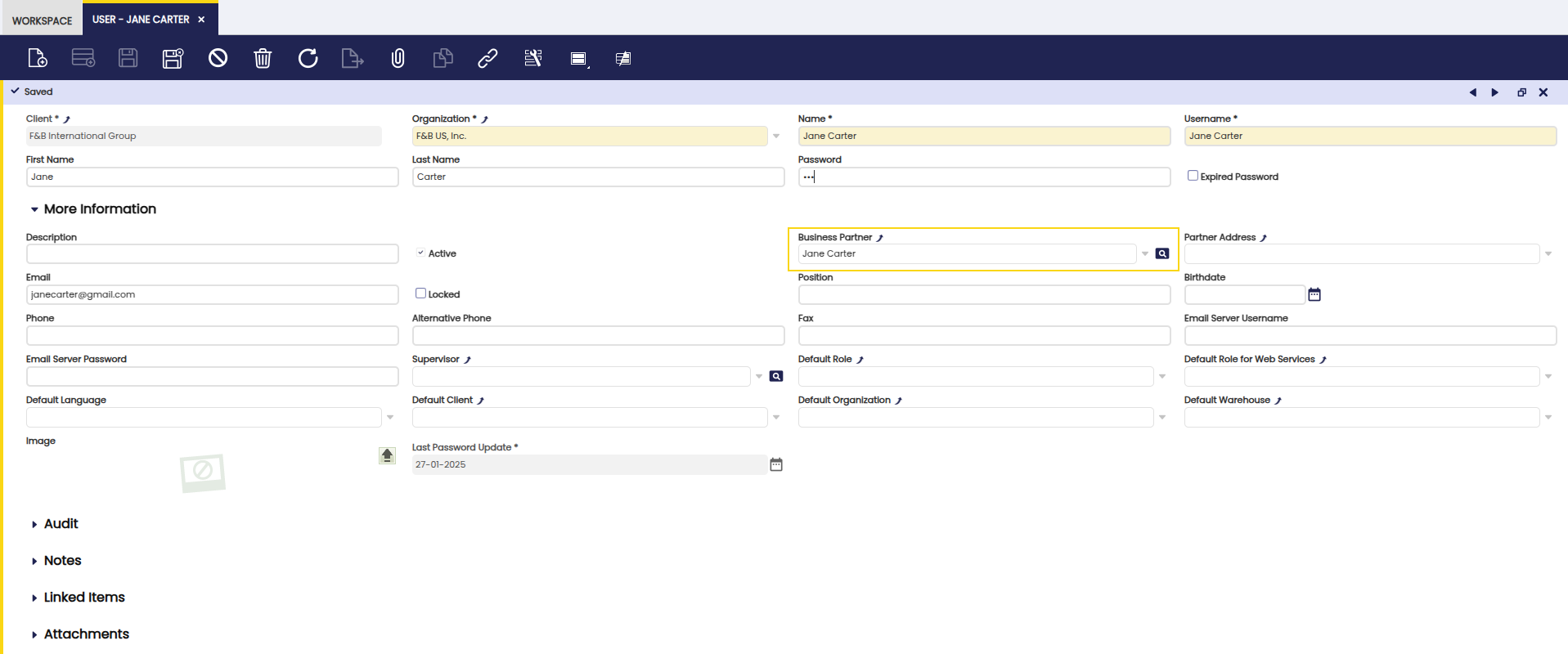Follow the Supervisor label link
The height and width of the screenshot is (654, 1568).
pyautogui.click(x=468, y=360)
